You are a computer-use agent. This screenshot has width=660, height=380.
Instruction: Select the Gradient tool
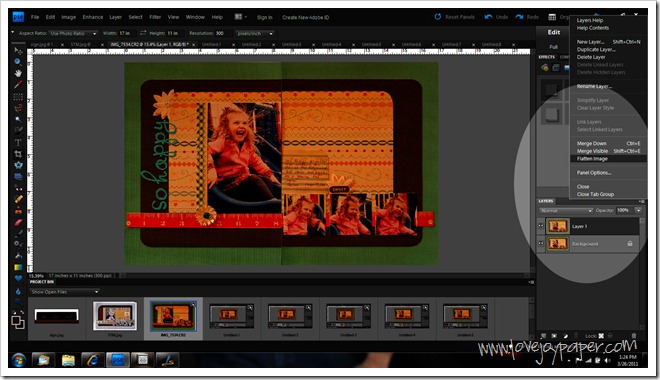(18, 267)
